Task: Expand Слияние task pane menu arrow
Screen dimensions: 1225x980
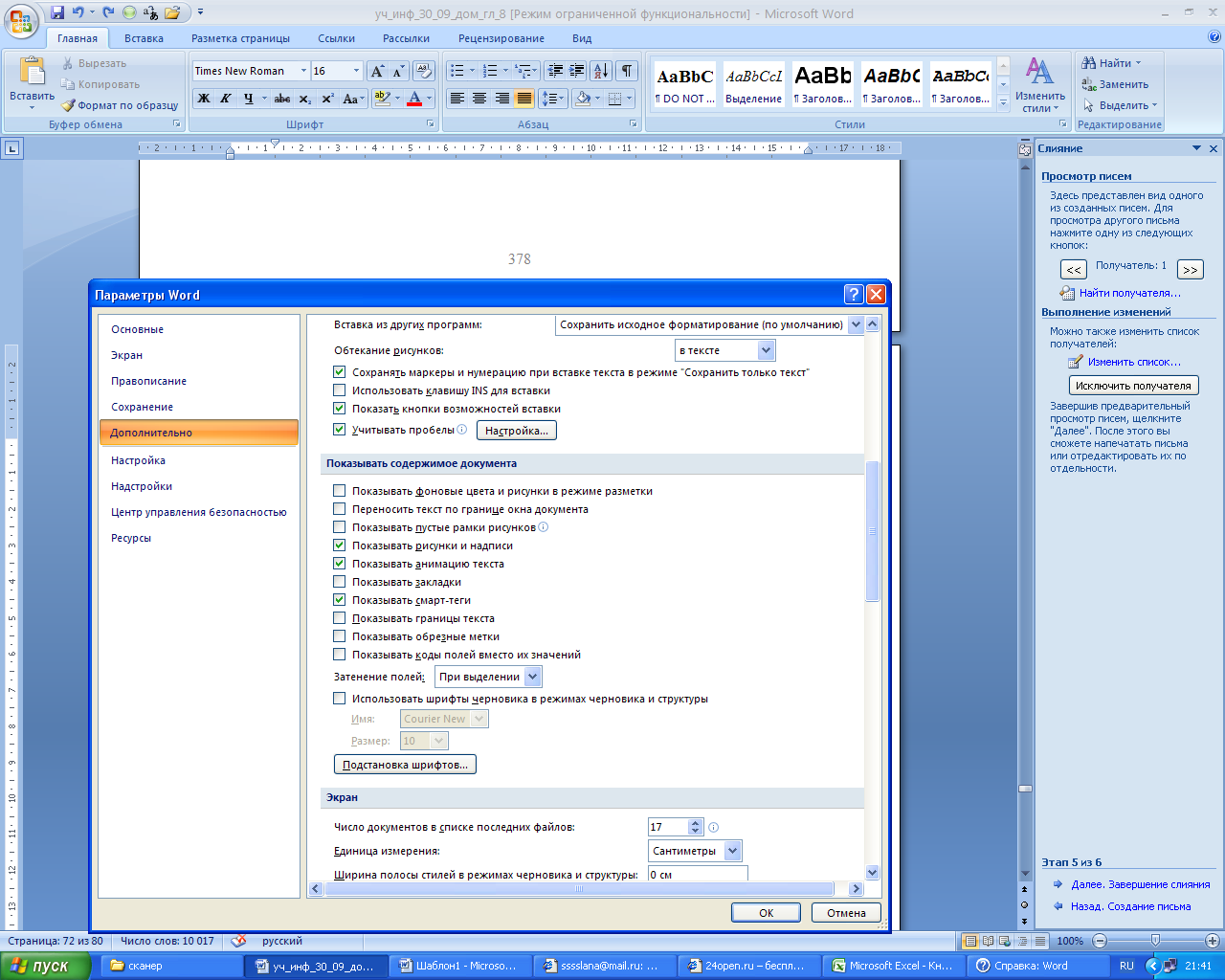Action: click(x=1196, y=148)
